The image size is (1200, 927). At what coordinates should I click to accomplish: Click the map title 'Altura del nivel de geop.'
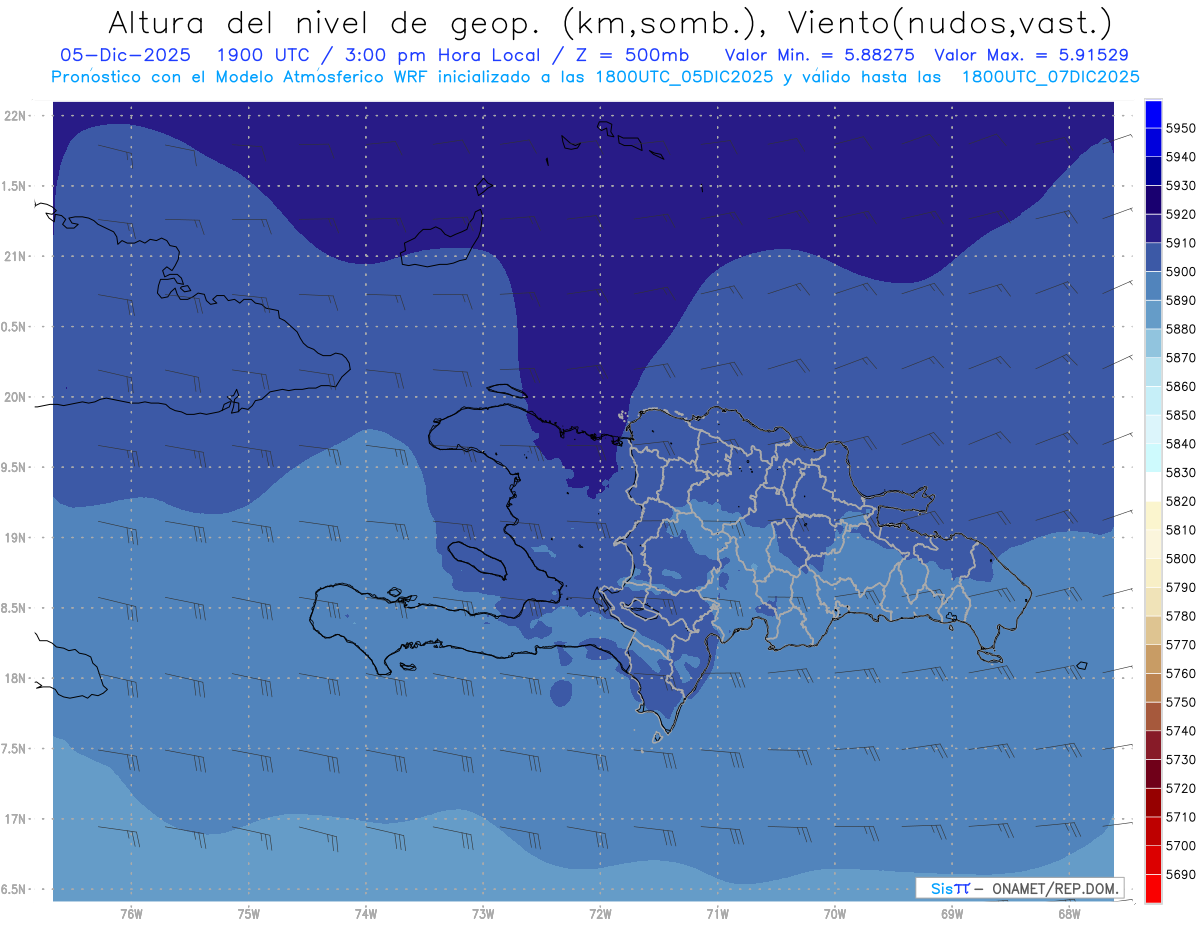327,22
